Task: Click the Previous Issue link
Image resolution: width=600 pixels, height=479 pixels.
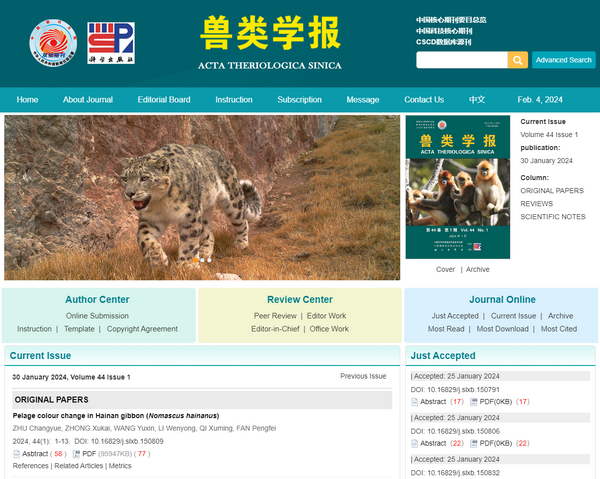Action: pos(362,376)
